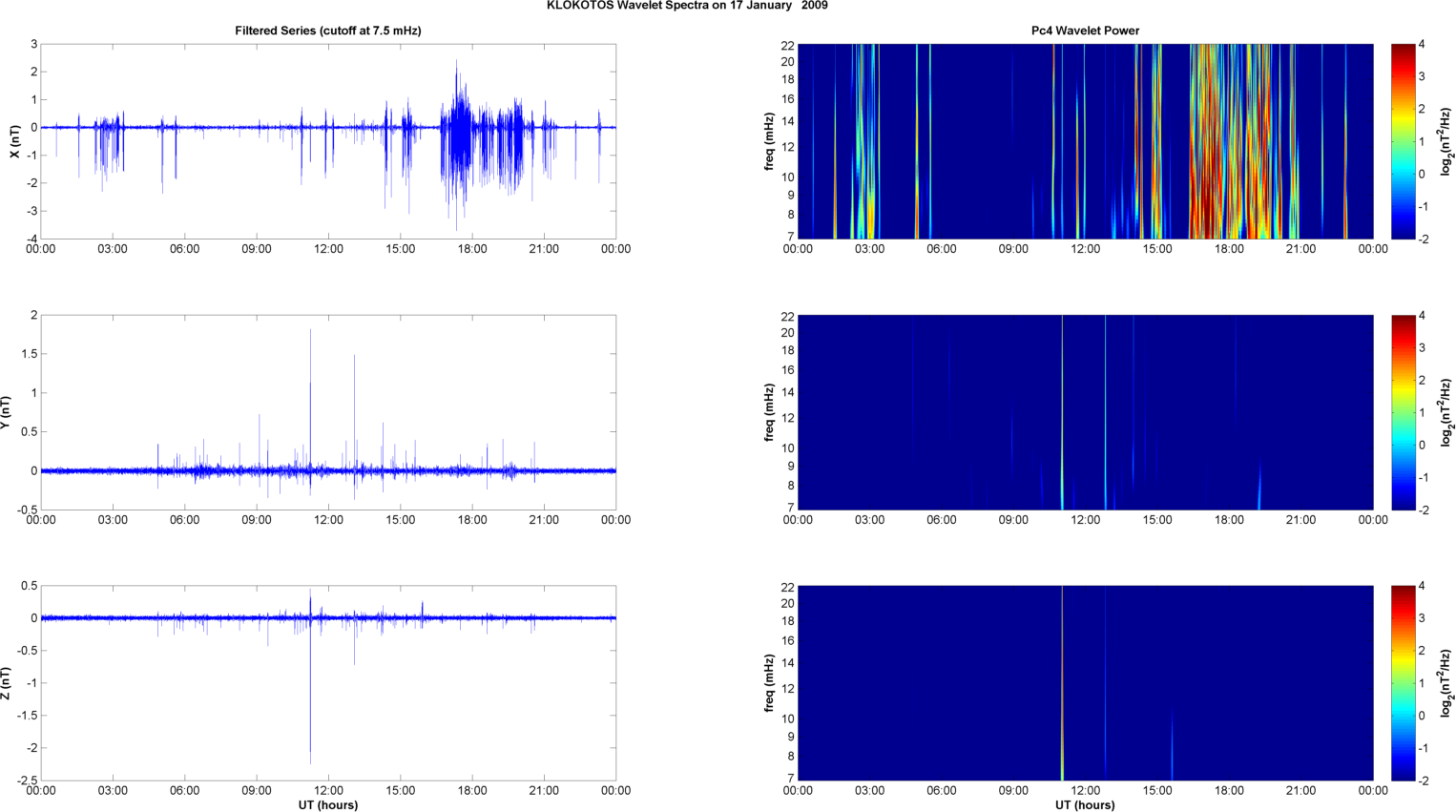Click the freq (mHz) label of top spectrogram
Viewport: 1456px width, 812px height.
pyautogui.click(x=769, y=141)
